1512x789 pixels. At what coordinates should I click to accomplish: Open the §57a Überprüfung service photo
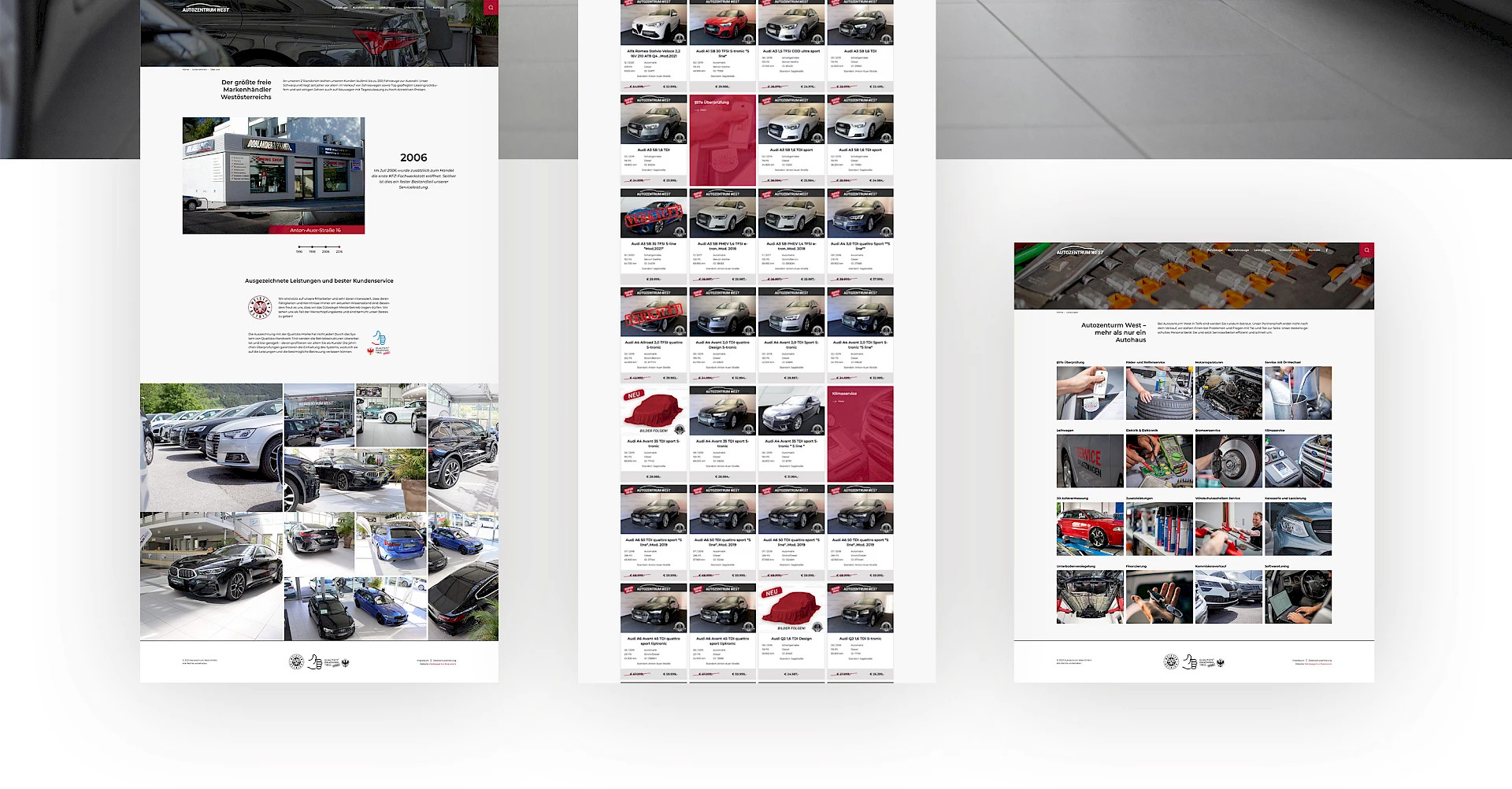pyautogui.click(x=1090, y=393)
